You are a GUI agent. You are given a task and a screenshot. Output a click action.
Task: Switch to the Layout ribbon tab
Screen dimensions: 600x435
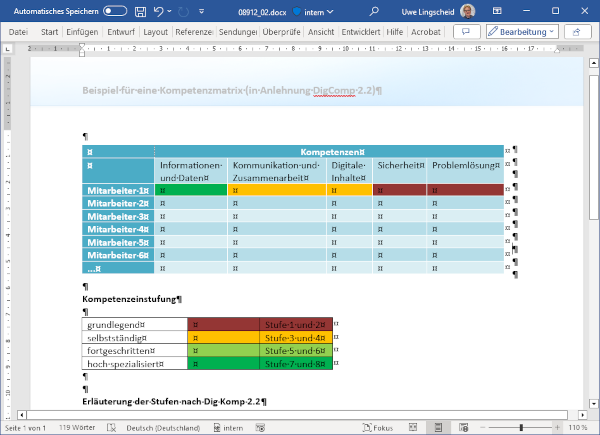pyautogui.click(x=155, y=32)
